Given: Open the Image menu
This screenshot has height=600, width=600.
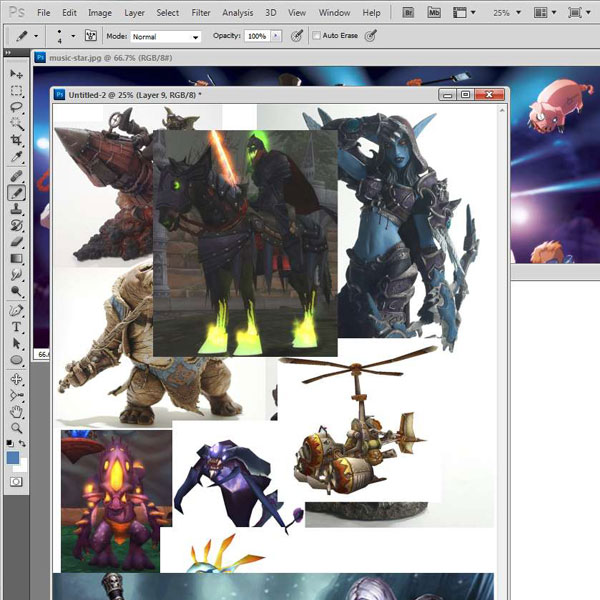Looking at the screenshot, I should [x=100, y=13].
